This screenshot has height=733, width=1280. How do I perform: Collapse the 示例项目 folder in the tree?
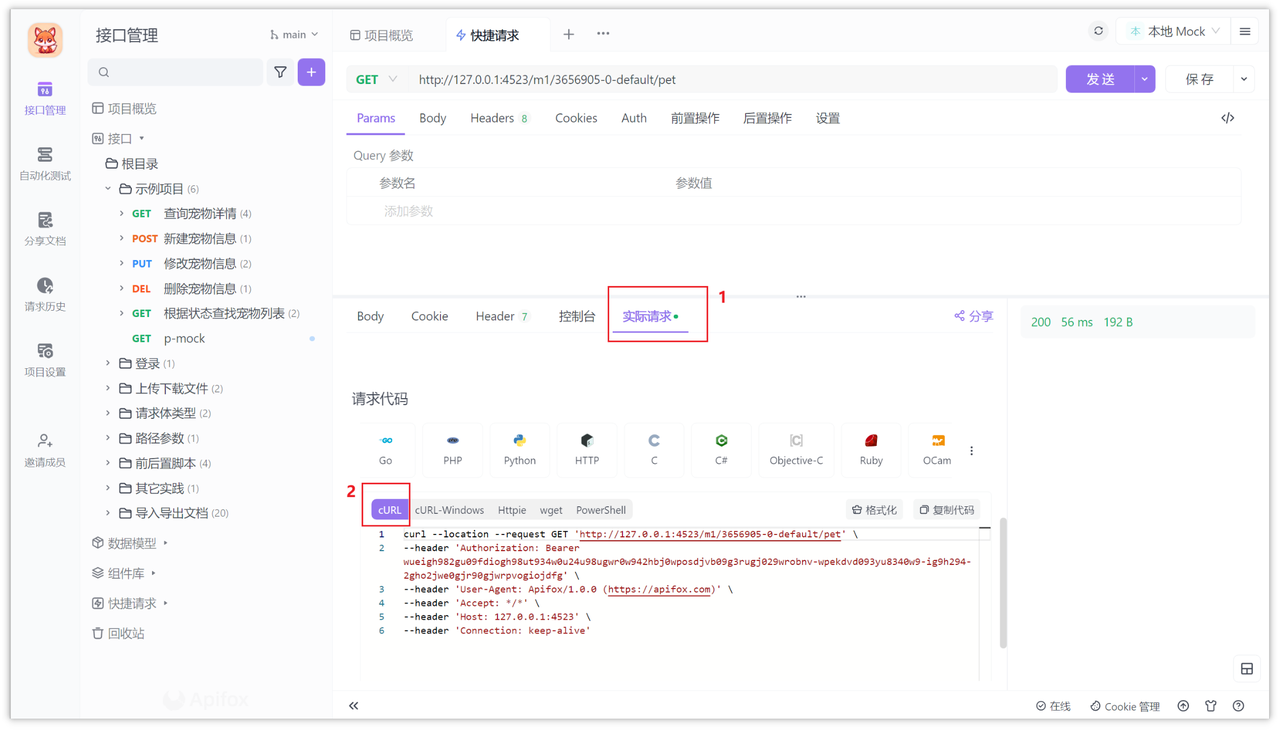[x=109, y=188]
